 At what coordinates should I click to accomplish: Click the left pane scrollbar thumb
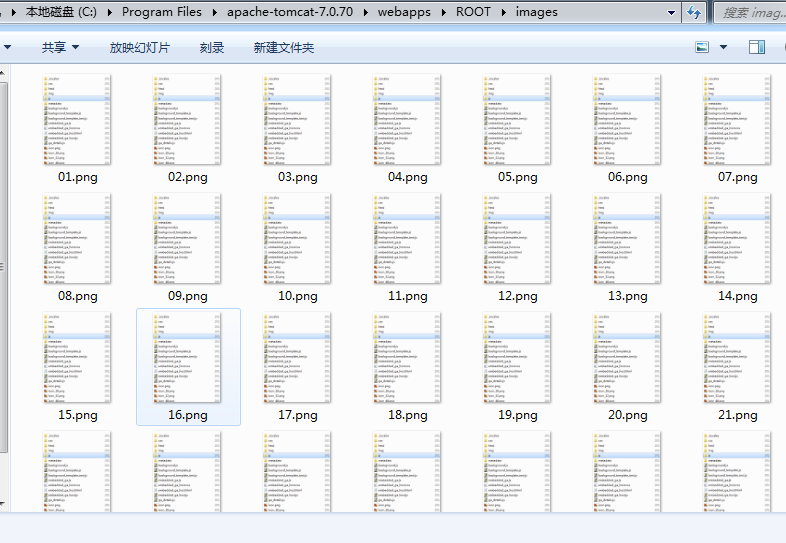pyautogui.click(x=3, y=267)
